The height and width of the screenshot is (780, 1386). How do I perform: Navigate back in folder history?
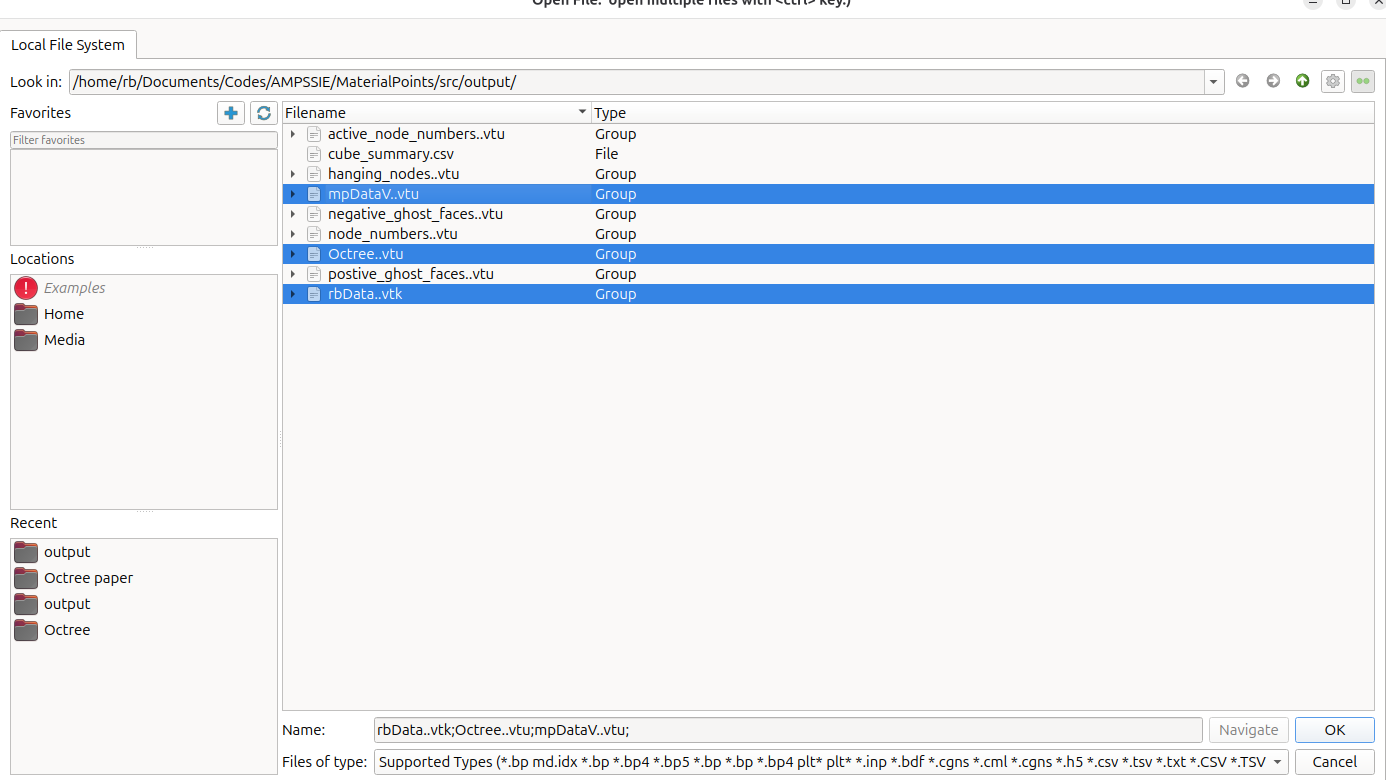(1243, 81)
